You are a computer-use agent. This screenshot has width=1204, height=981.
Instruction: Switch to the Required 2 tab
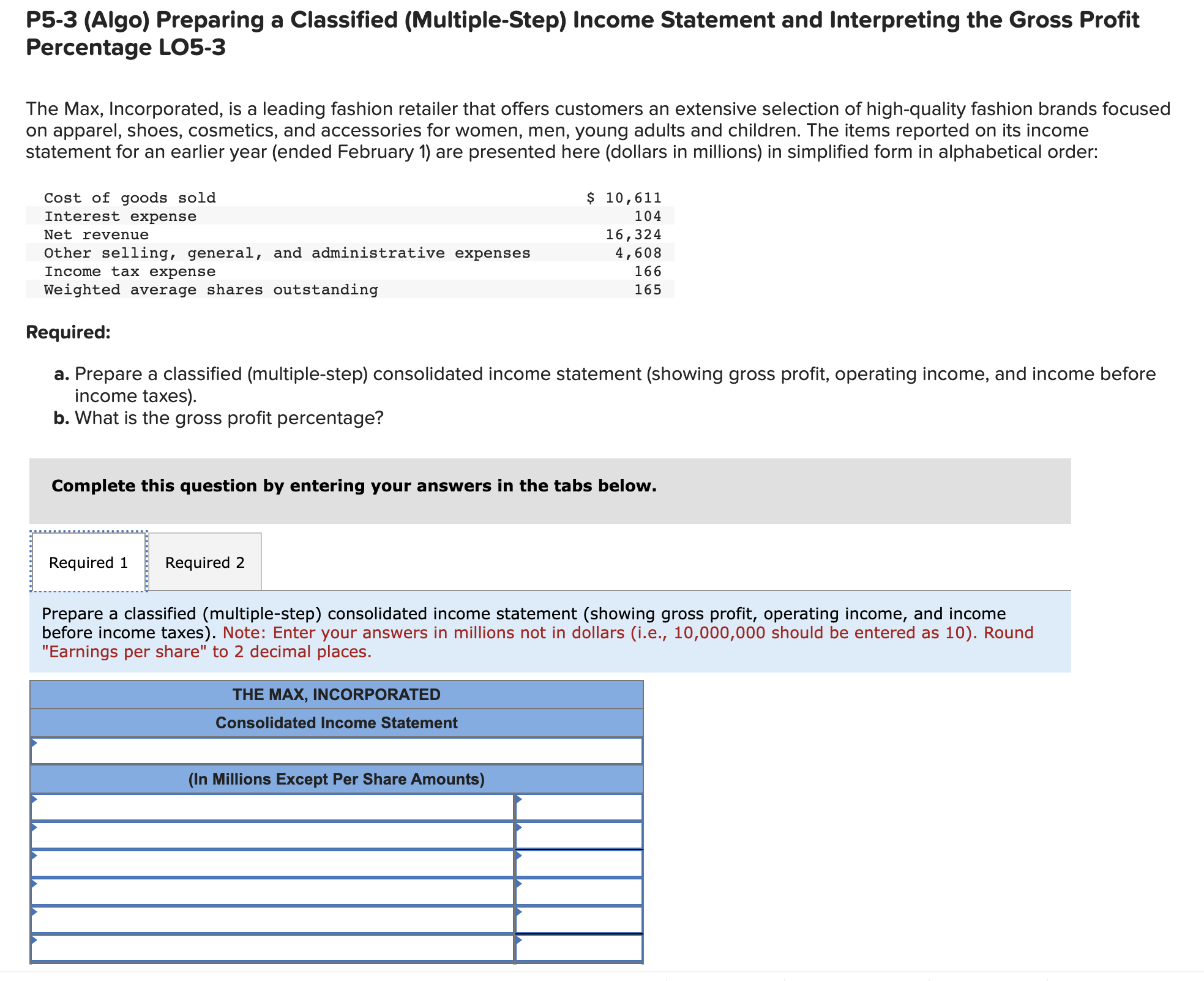coord(204,562)
